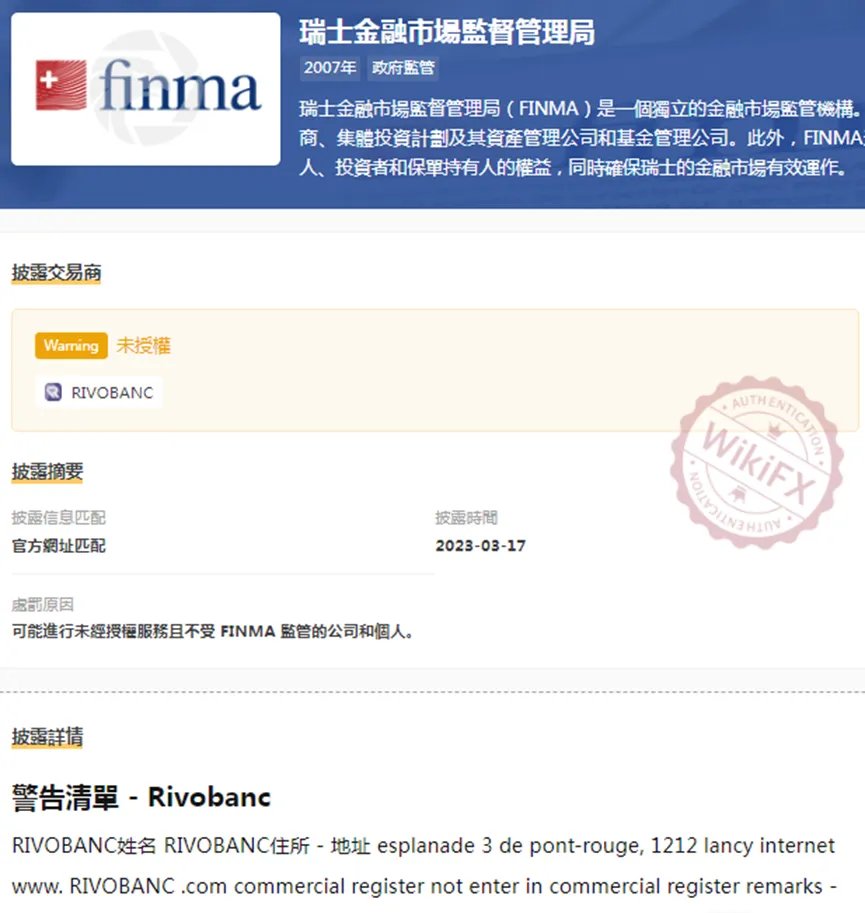Viewport: 865px width, 913px height.
Task: Click the FINMA description paragraph in header
Action: coord(581,138)
